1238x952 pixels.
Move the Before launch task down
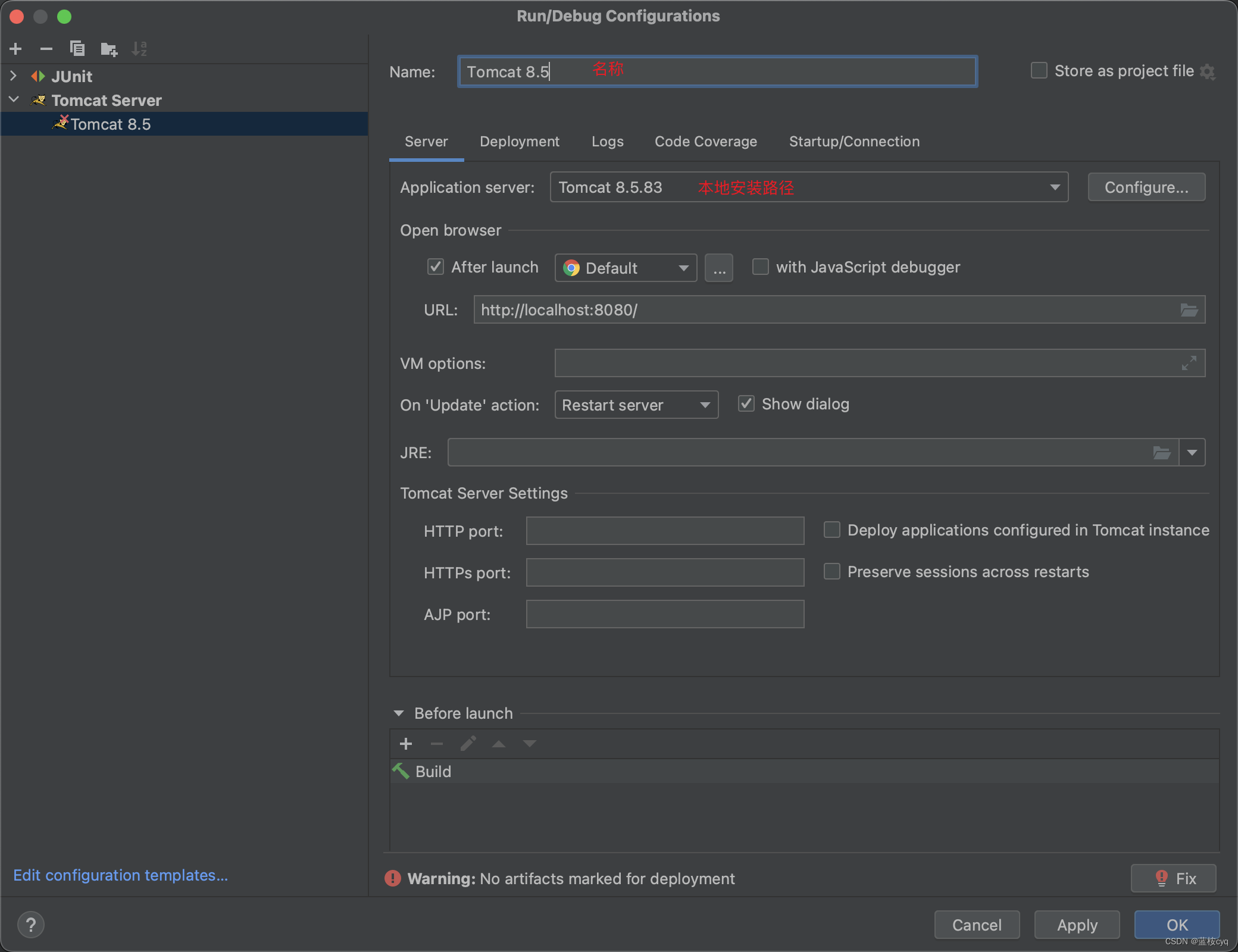coord(530,744)
